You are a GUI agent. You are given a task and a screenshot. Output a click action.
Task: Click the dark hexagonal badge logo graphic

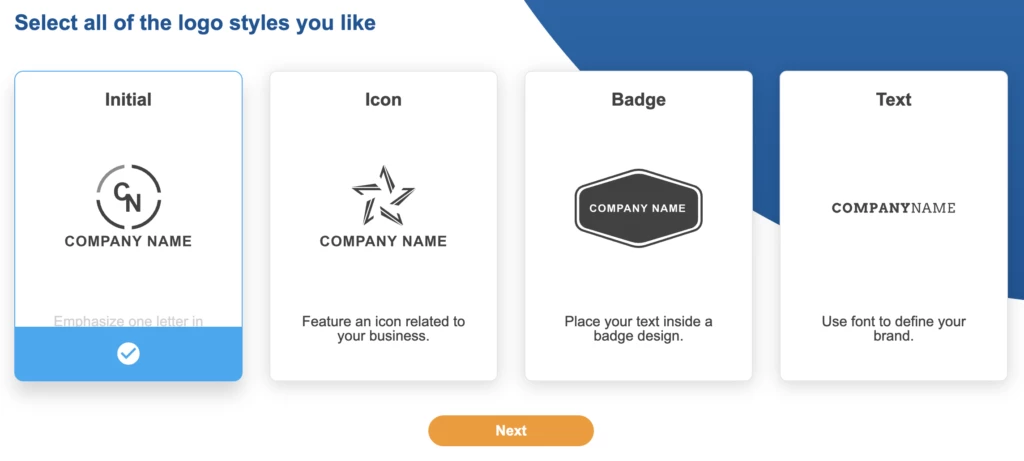pos(638,208)
